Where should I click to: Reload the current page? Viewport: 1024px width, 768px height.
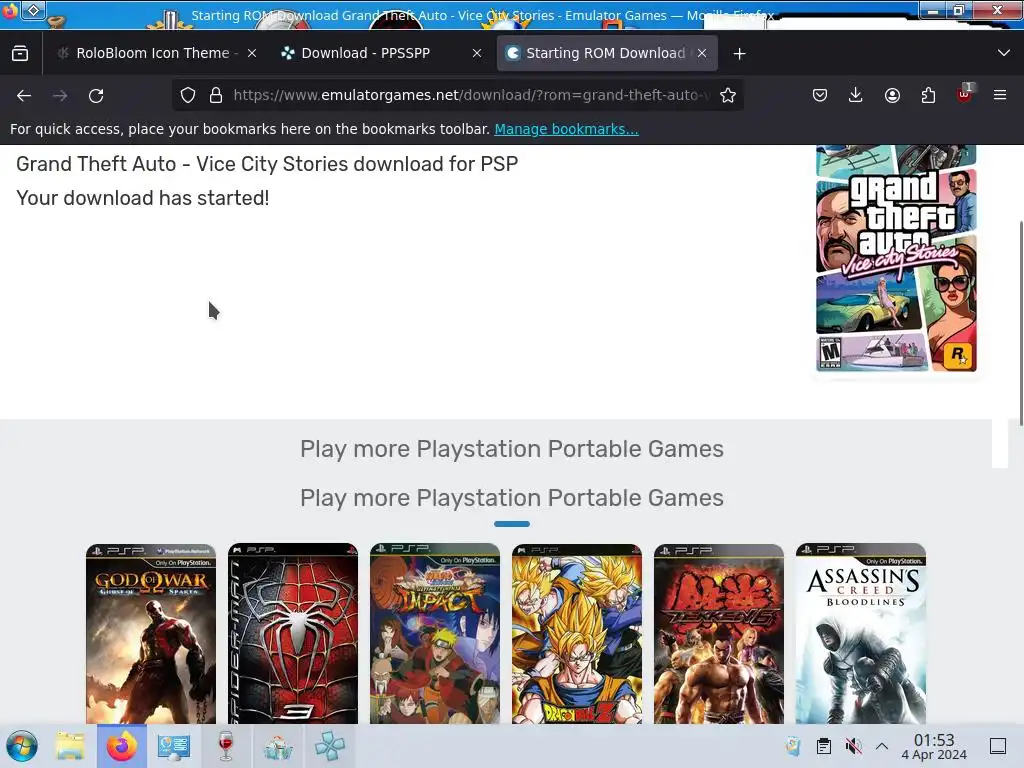[96, 95]
